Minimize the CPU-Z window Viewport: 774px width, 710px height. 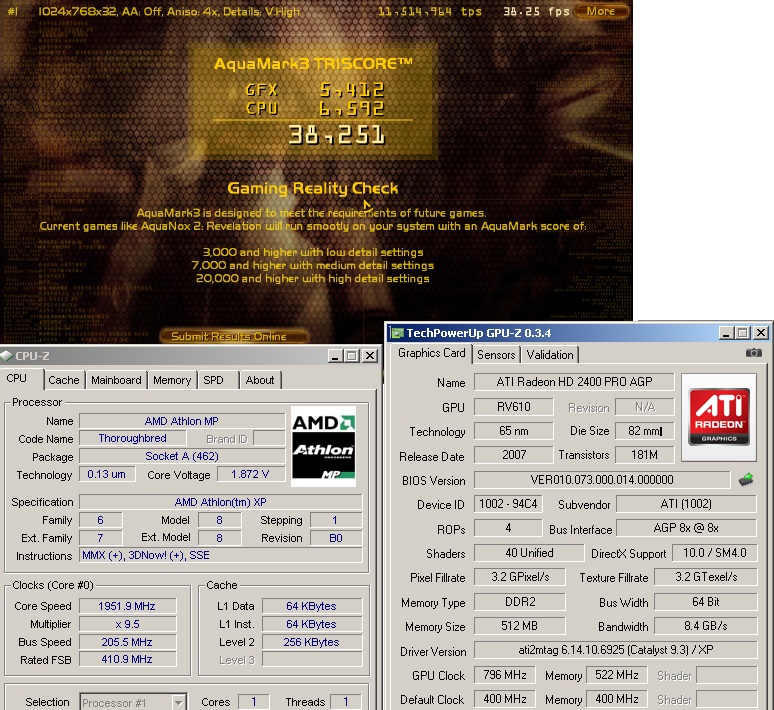(x=336, y=355)
